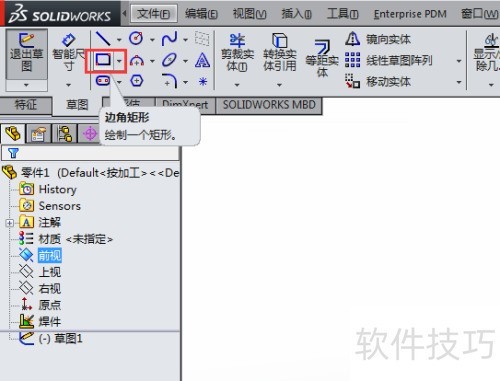Switch to the SOLIDWORKS MBD tab
Image resolution: width=500 pixels, height=381 pixels.
pyautogui.click(x=269, y=105)
